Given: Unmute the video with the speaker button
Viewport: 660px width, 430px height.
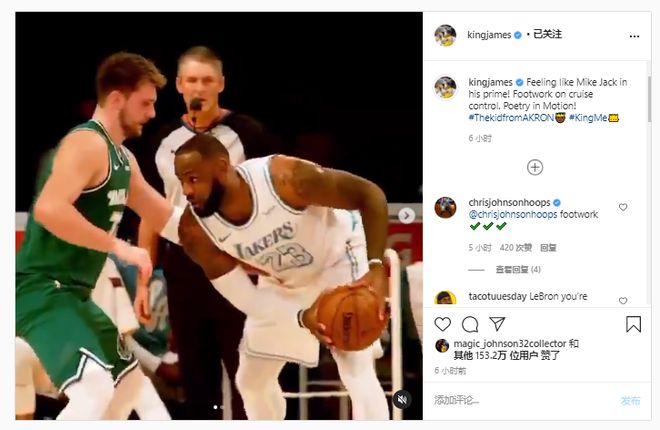Looking at the screenshot, I should [x=402, y=399].
